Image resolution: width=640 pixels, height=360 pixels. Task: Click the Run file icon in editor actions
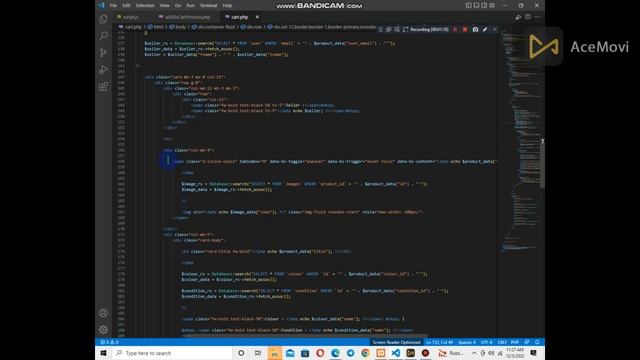(x=518, y=17)
